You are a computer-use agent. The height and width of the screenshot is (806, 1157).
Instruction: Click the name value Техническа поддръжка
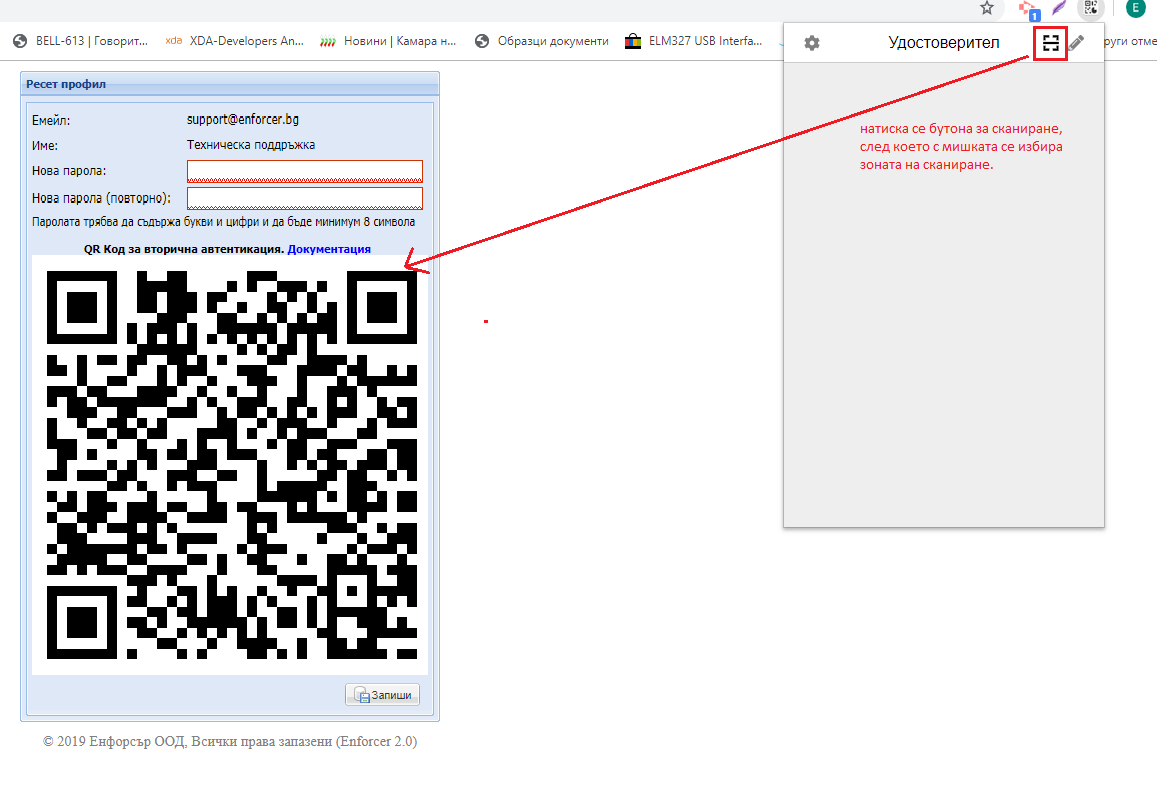coord(251,145)
